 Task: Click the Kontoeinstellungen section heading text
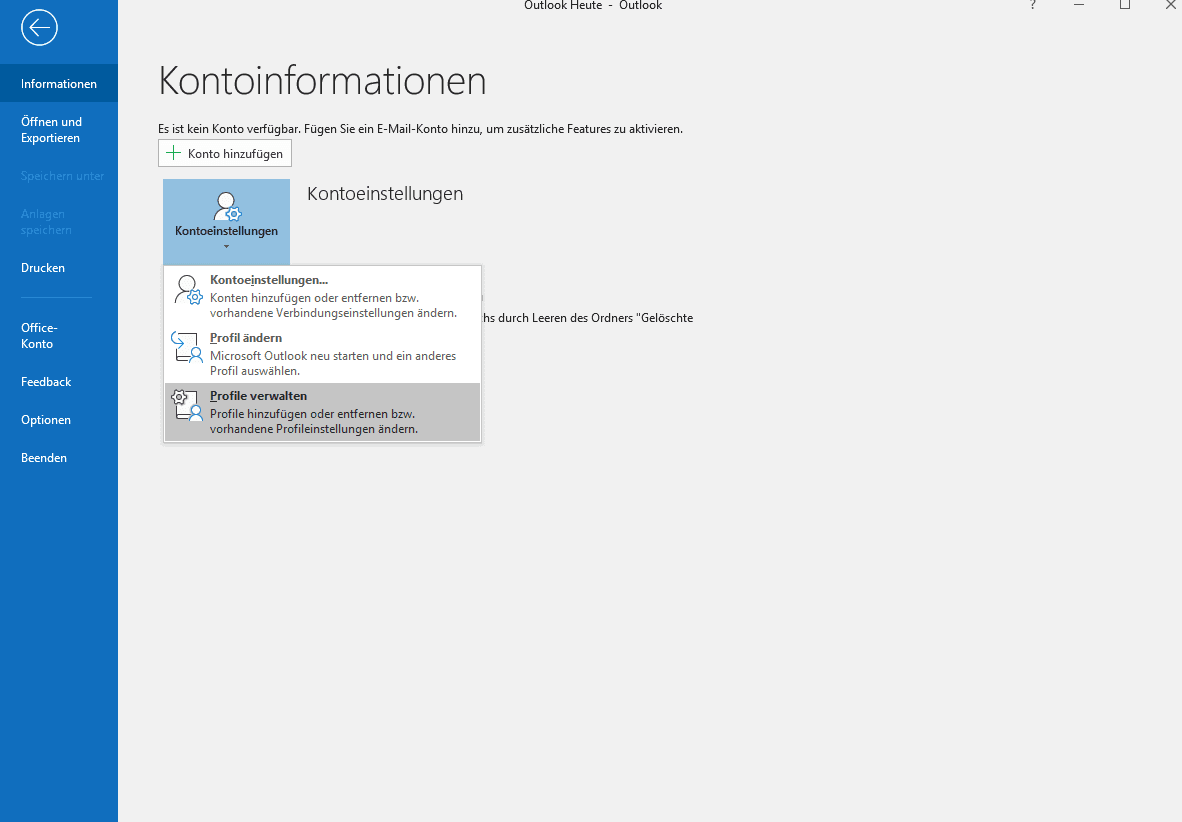385,194
